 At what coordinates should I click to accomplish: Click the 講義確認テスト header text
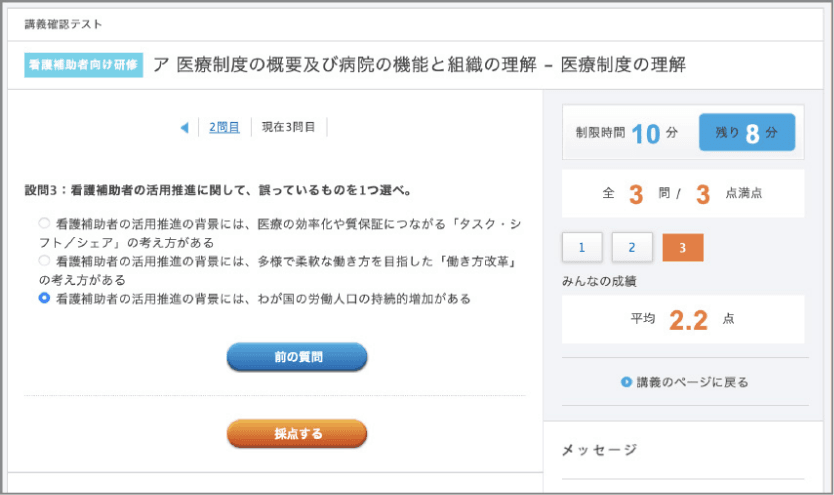tap(63, 23)
